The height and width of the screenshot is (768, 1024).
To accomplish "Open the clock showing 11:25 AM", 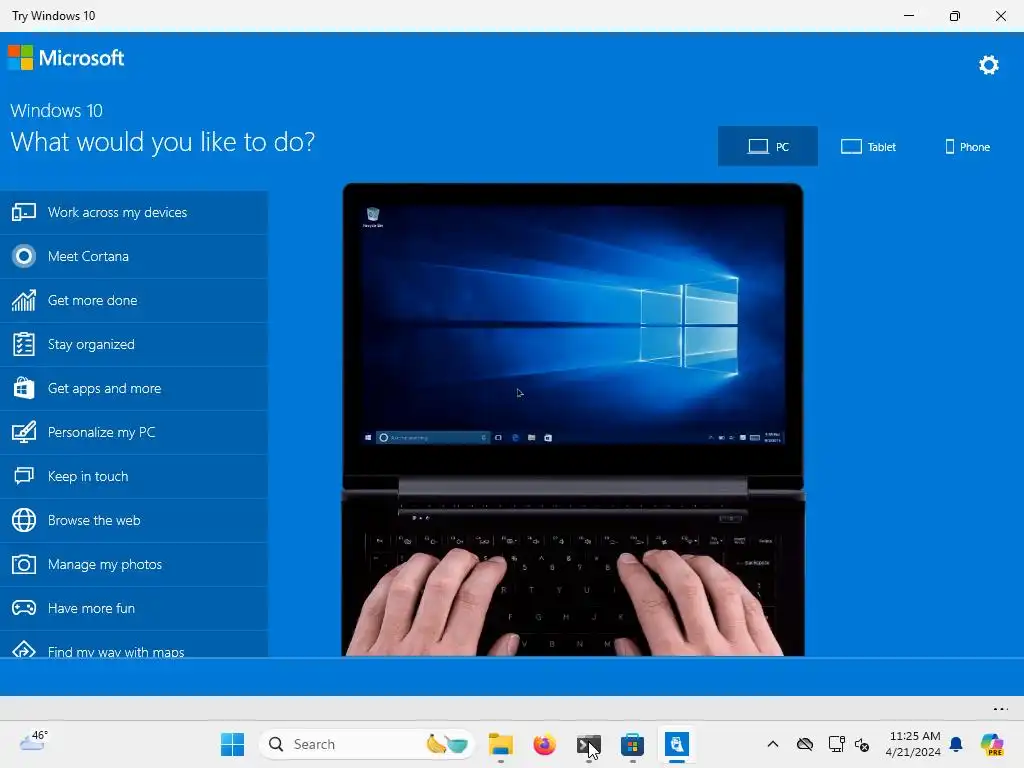I will coord(913,744).
